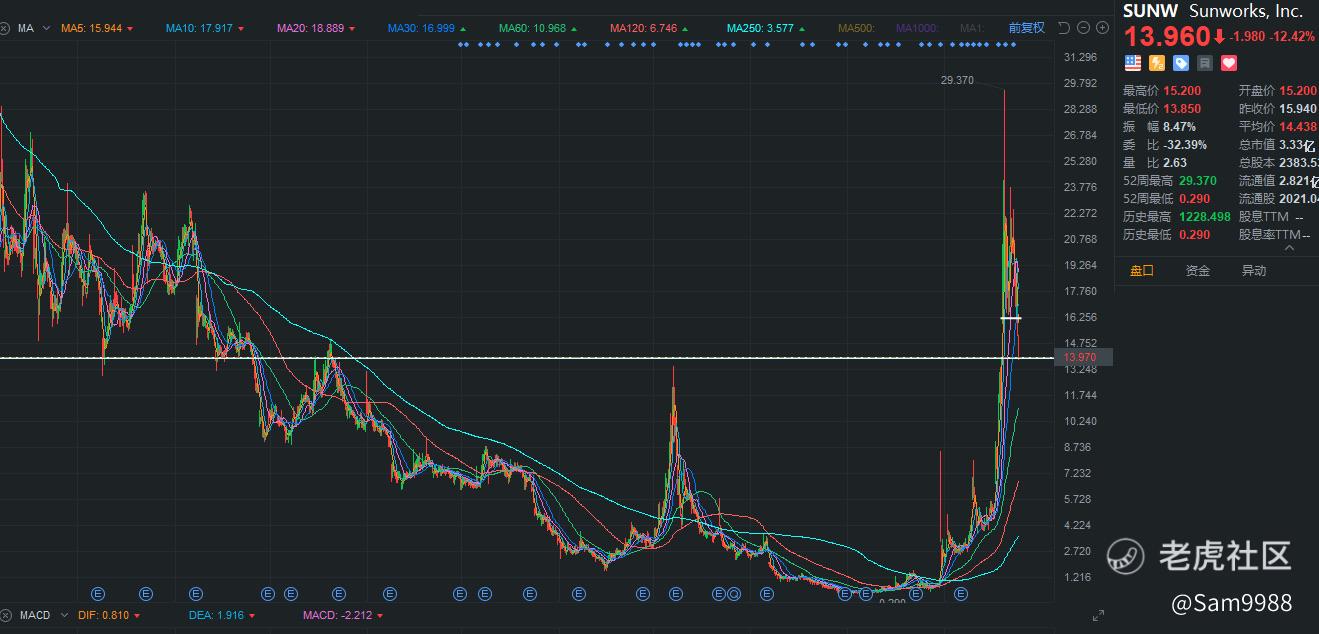
Task: Click the 13.960 current price
Action: coord(1167,37)
